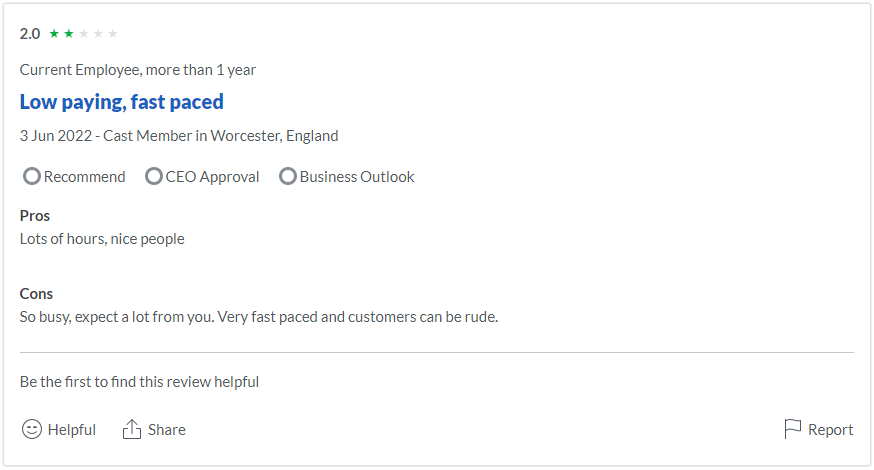Select the Business Outlook circle indicator
The width and height of the screenshot is (874, 470).
[288, 176]
